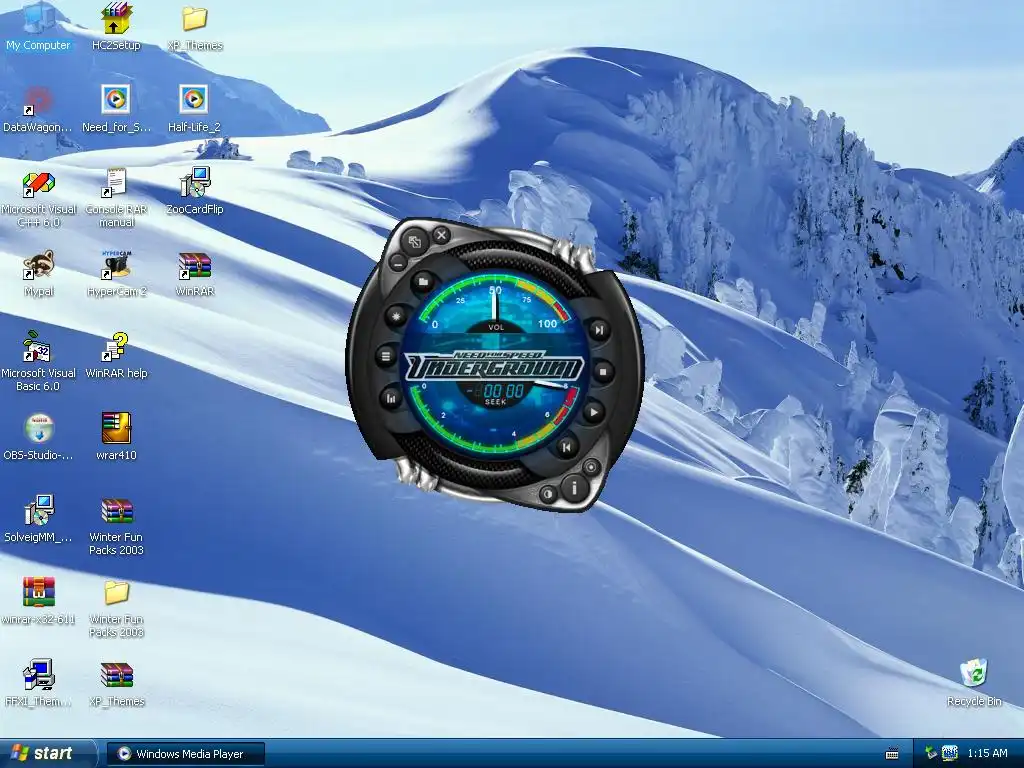Viewport: 1024px width, 768px height.
Task: Play the track in the Underground skin player
Action: coord(593,412)
